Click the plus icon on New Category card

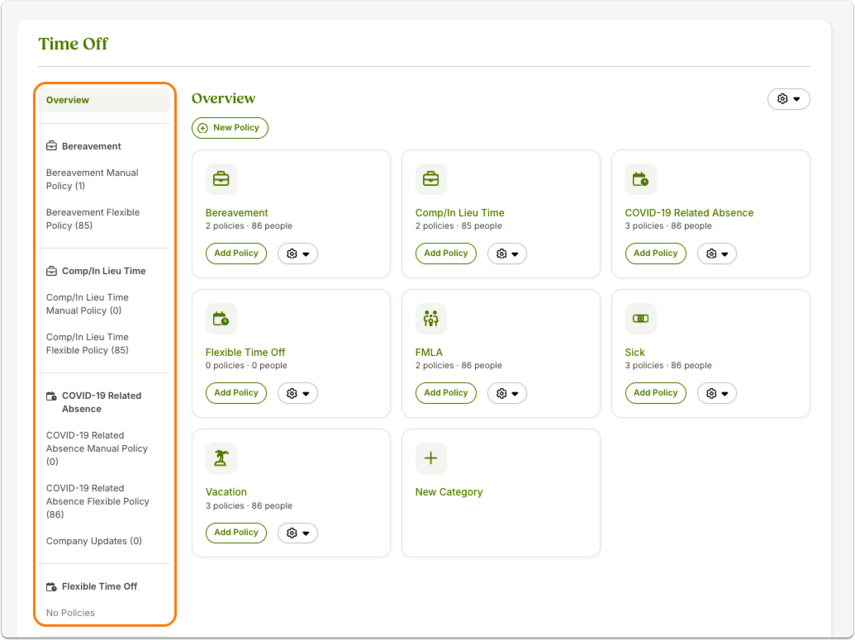(x=431, y=458)
